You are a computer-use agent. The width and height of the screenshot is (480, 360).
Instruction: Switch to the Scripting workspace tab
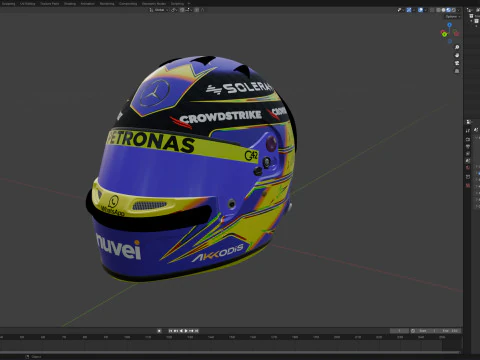[177, 4]
